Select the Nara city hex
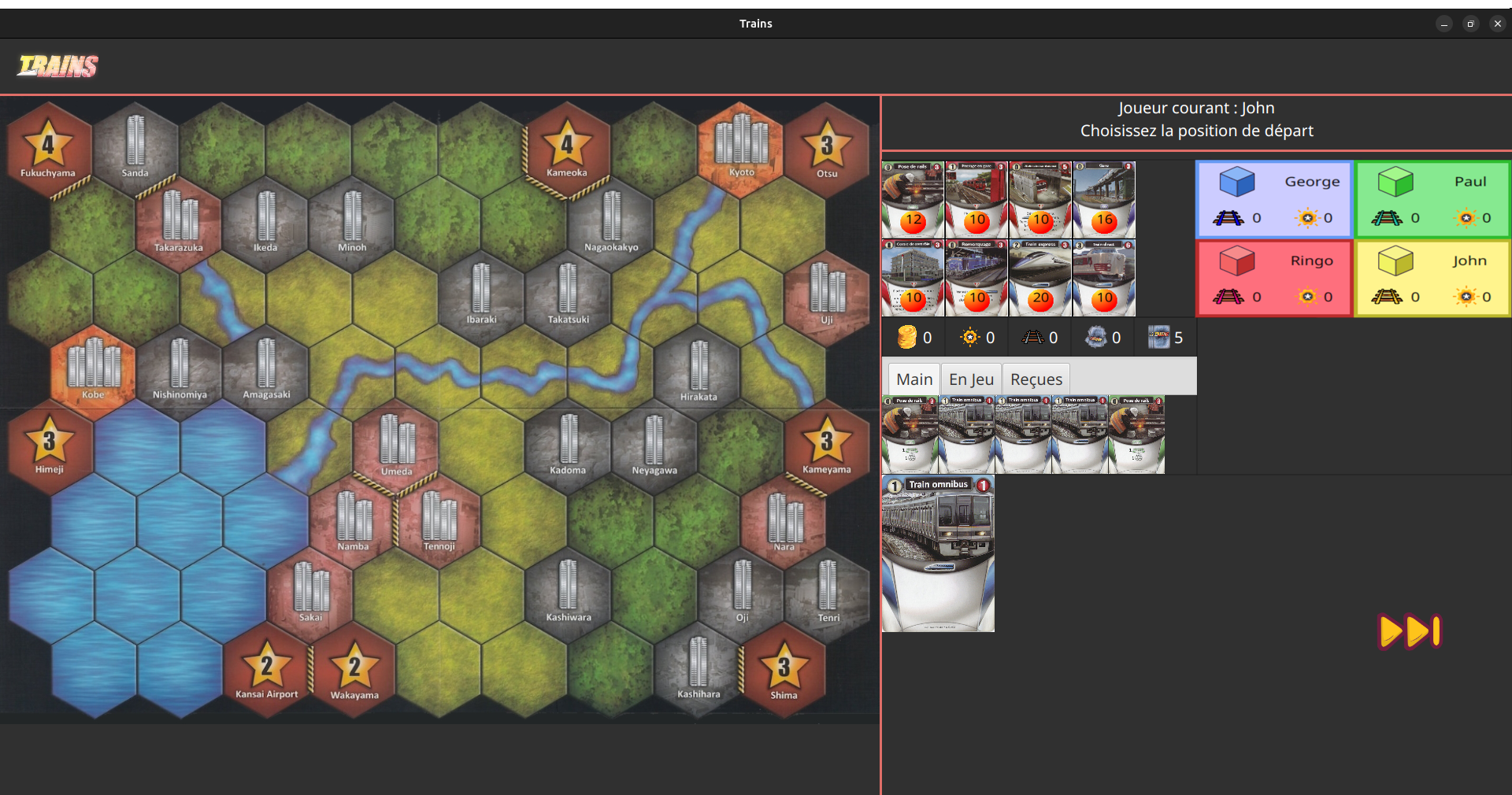 [784, 520]
